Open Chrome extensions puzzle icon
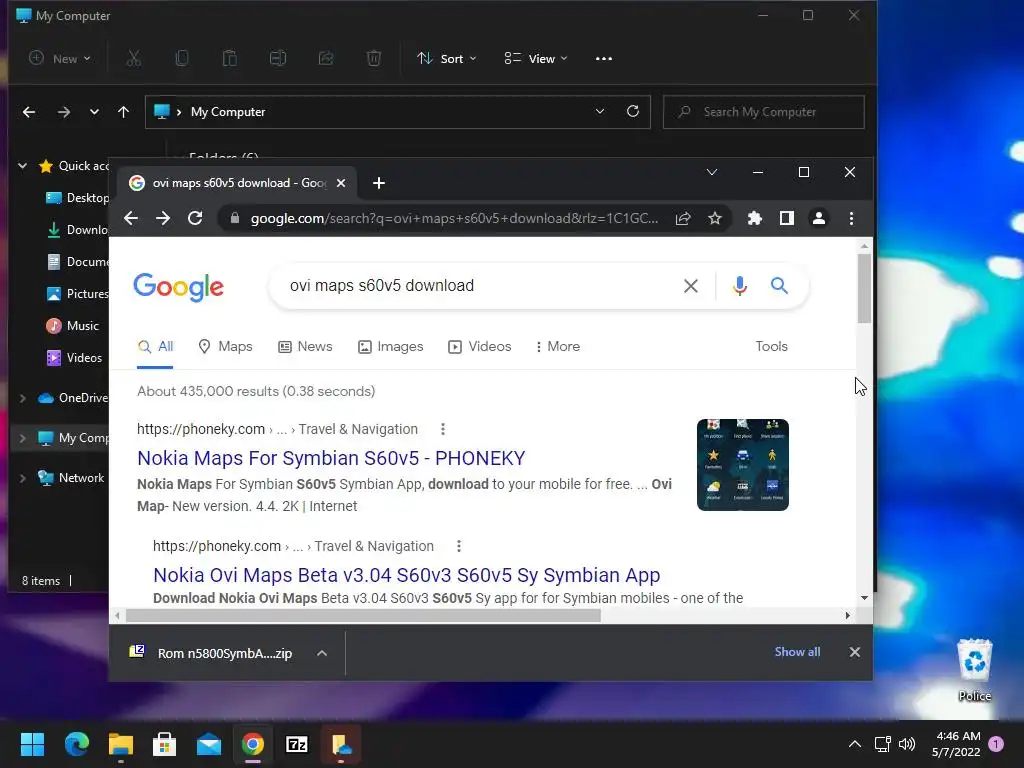This screenshot has width=1024, height=768. click(754, 218)
